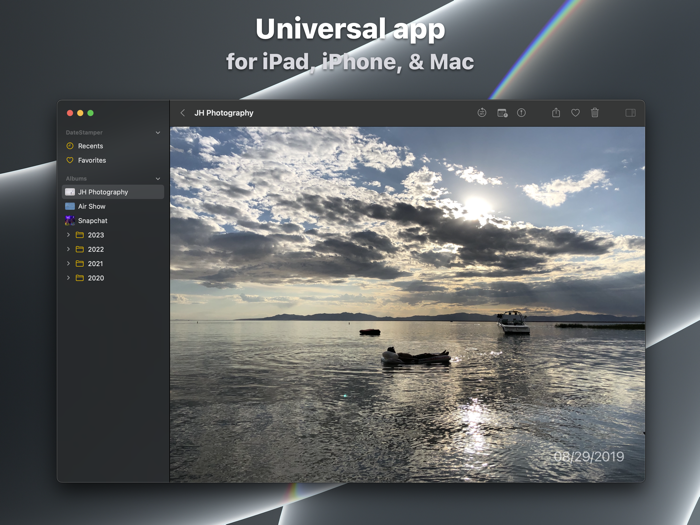Maximize the window with the green button
The height and width of the screenshot is (525, 700).
(x=90, y=113)
